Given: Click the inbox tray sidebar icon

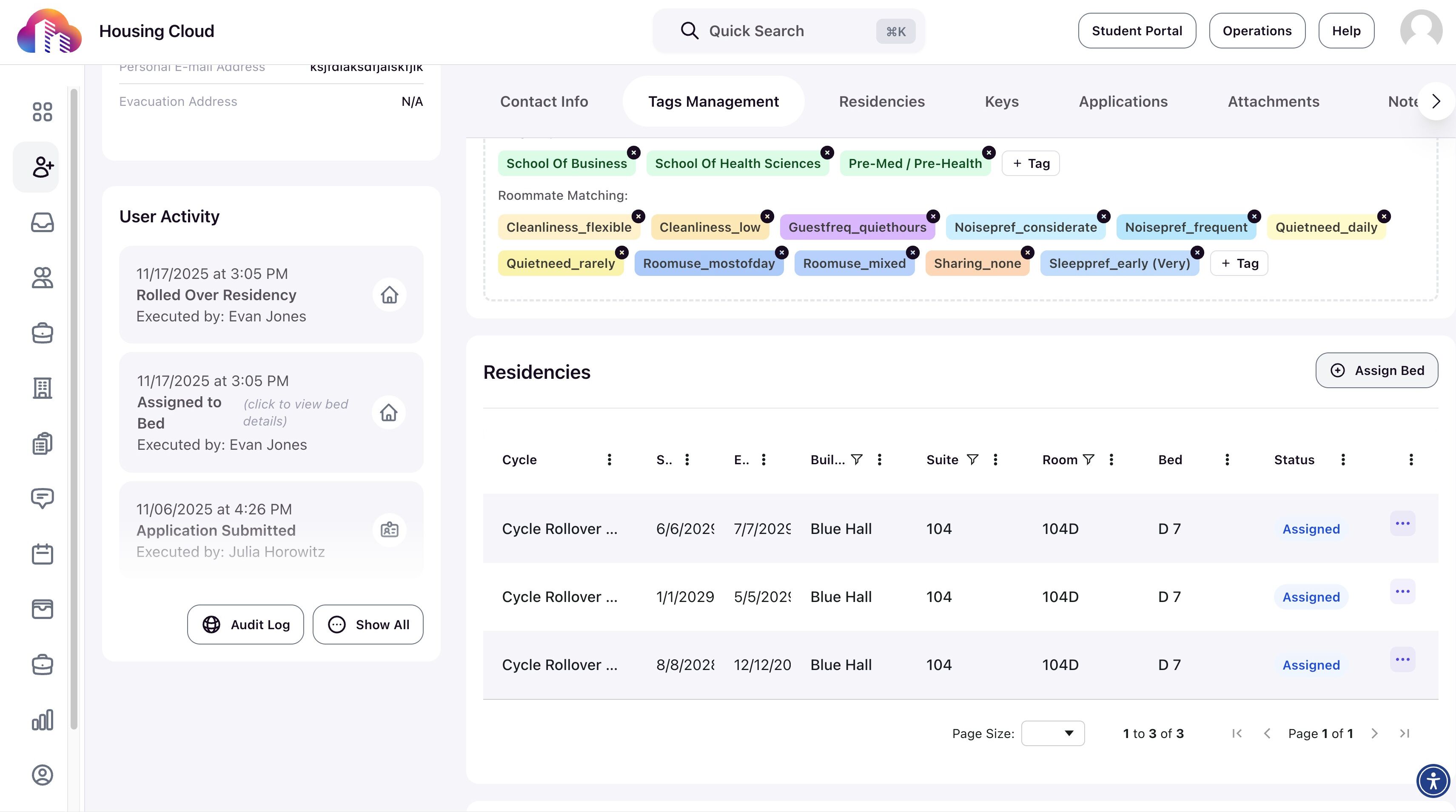Looking at the screenshot, I should pos(42,223).
